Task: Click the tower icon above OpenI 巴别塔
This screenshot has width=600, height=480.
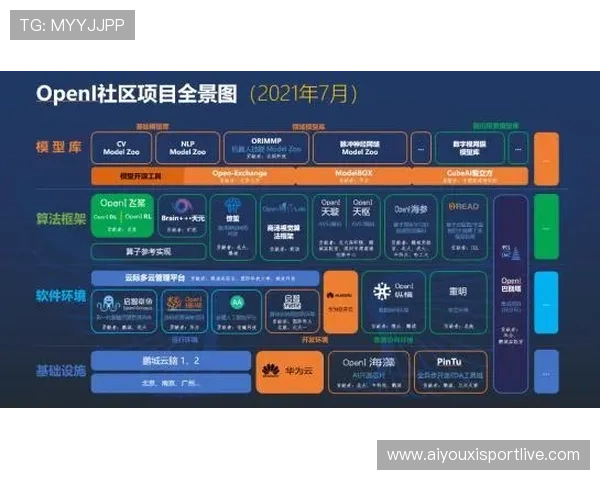Action: click(515, 253)
